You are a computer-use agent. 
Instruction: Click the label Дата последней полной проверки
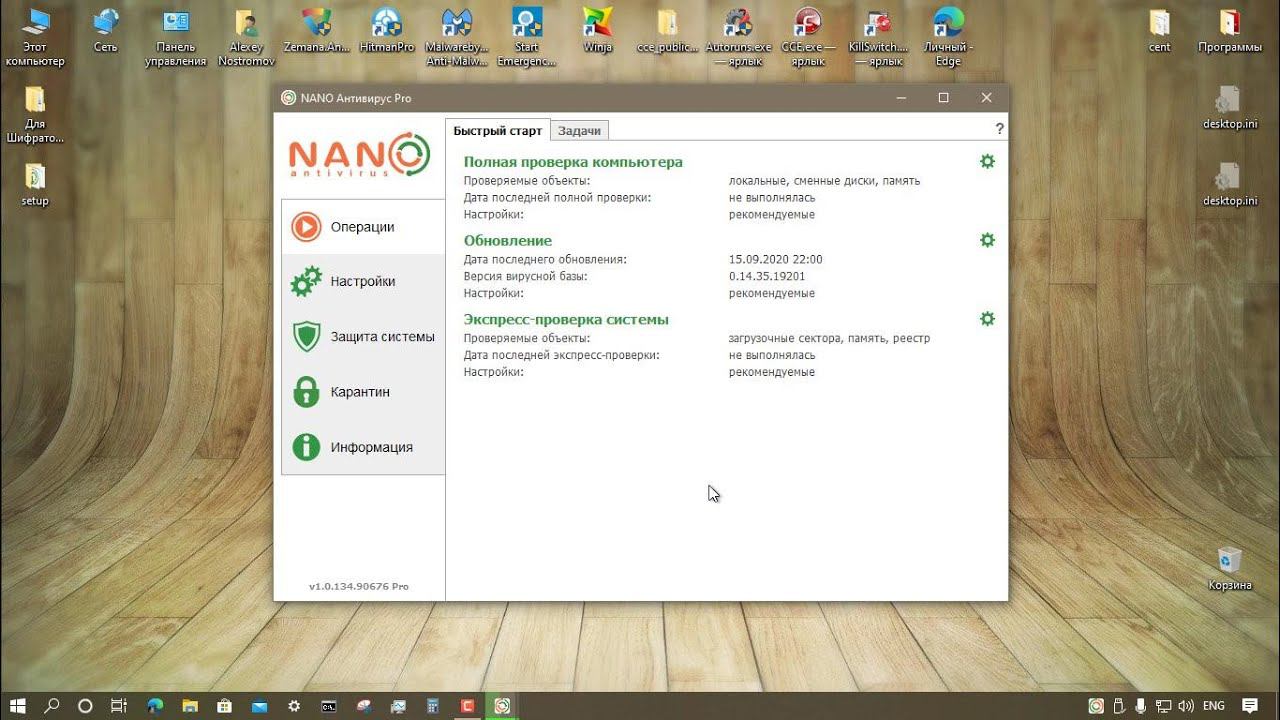558,198
